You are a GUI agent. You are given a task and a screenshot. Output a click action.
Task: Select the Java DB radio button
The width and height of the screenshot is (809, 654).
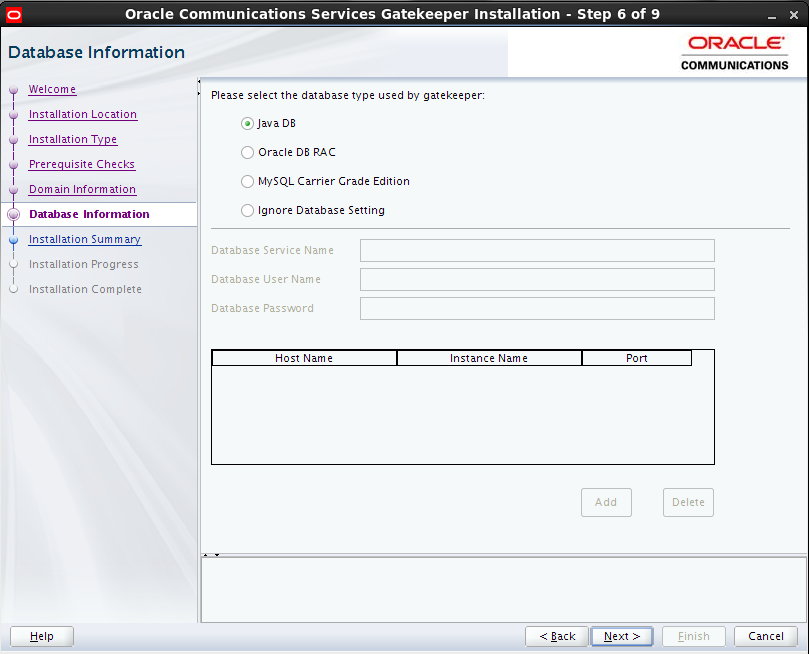click(x=247, y=124)
